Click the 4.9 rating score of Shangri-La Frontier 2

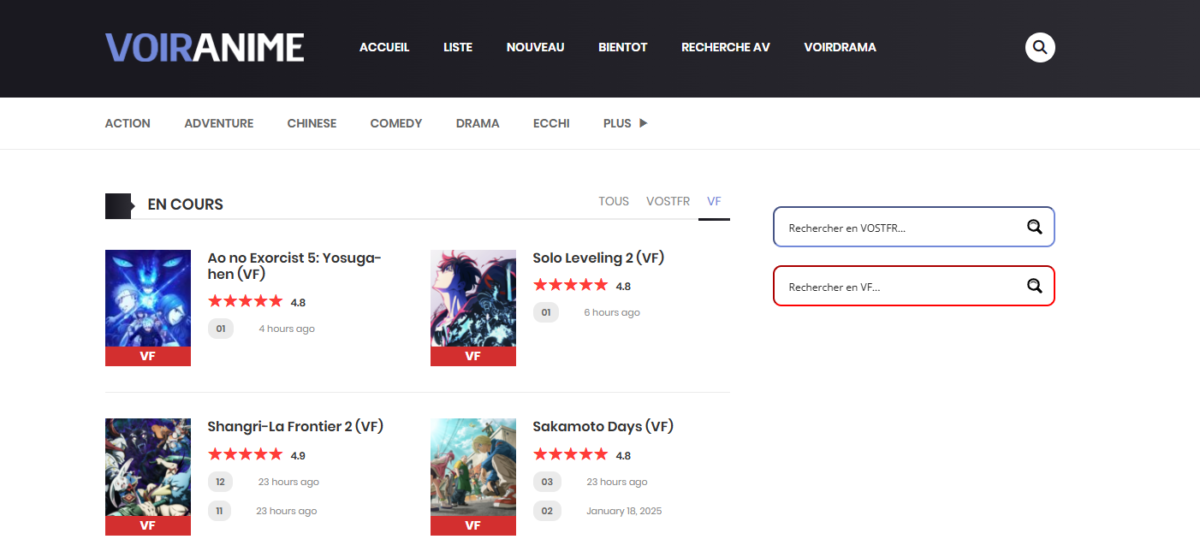point(298,455)
